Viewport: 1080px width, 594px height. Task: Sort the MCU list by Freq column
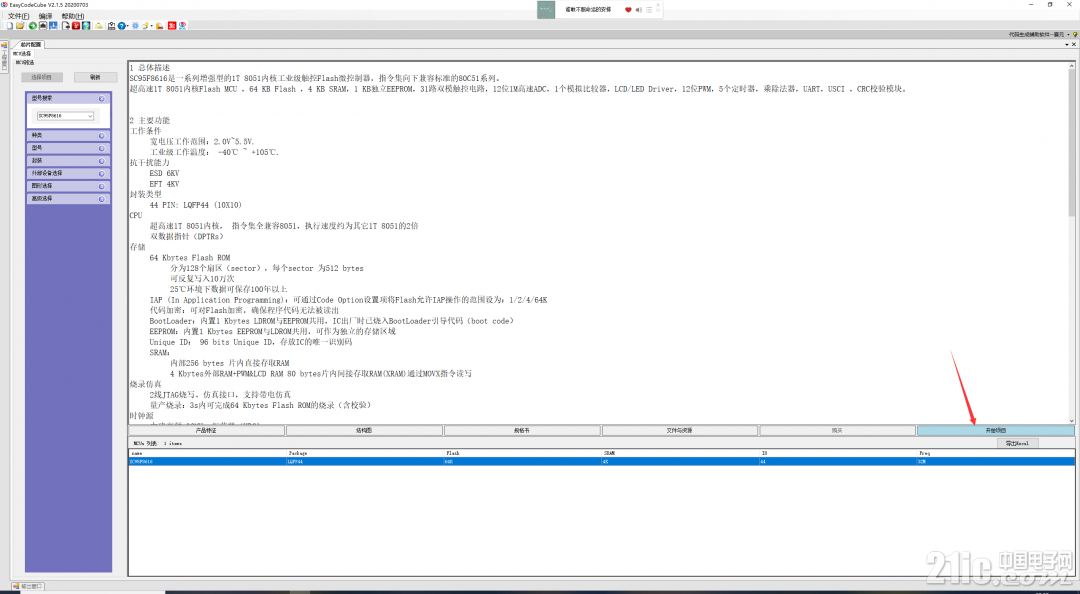point(996,453)
